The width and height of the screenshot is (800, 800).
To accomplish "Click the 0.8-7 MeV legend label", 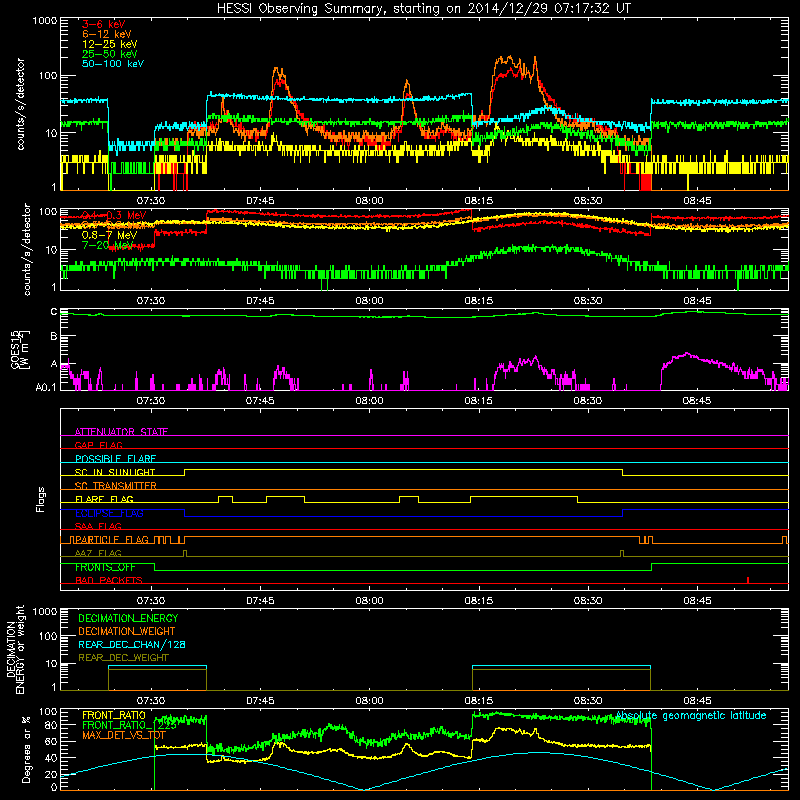I will click(109, 235).
